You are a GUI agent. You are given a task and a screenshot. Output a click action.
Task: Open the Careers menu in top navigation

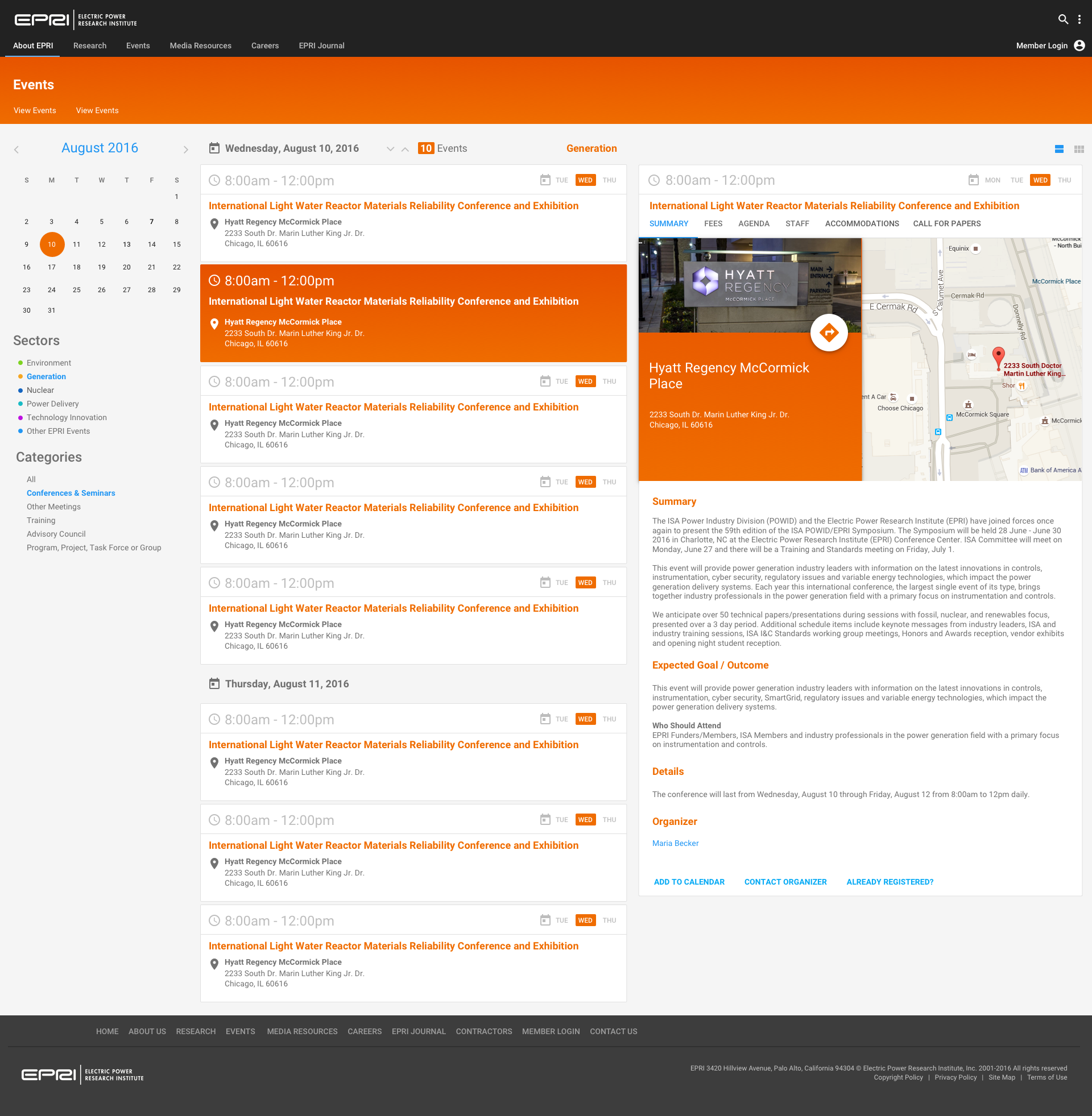tap(264, 45)
